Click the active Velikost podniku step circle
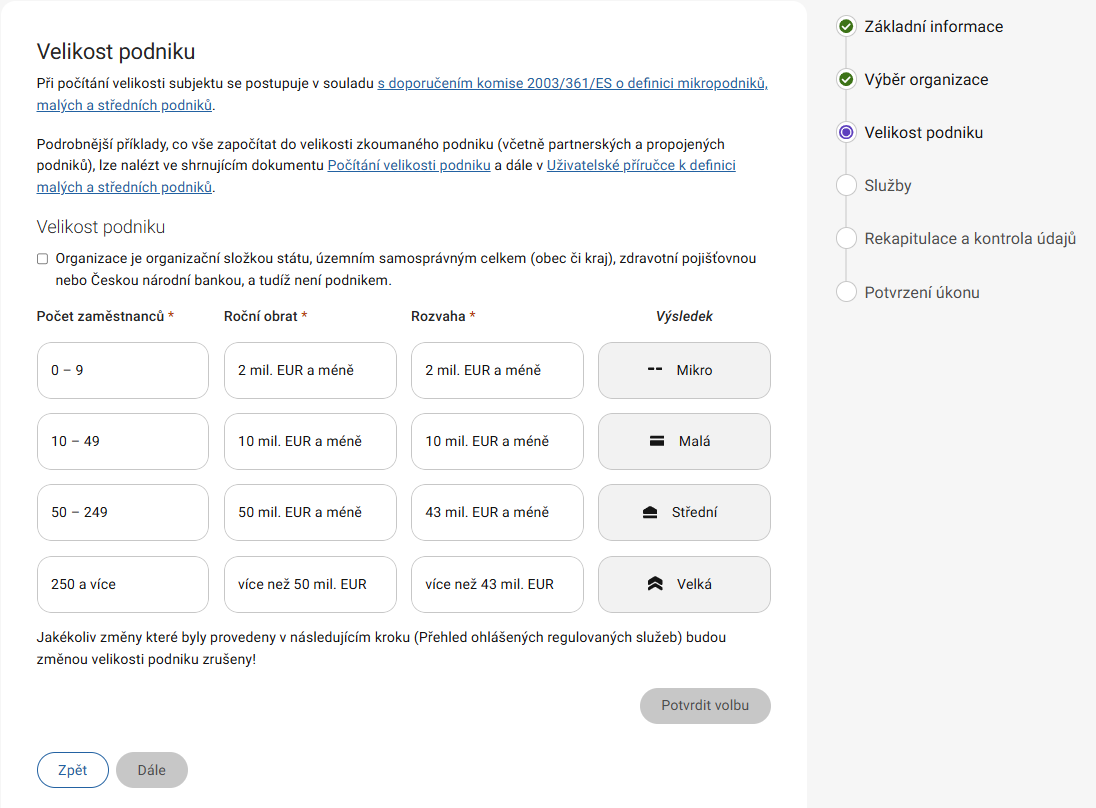Viewport: 1096px width, 808px height. click(846, 133)
